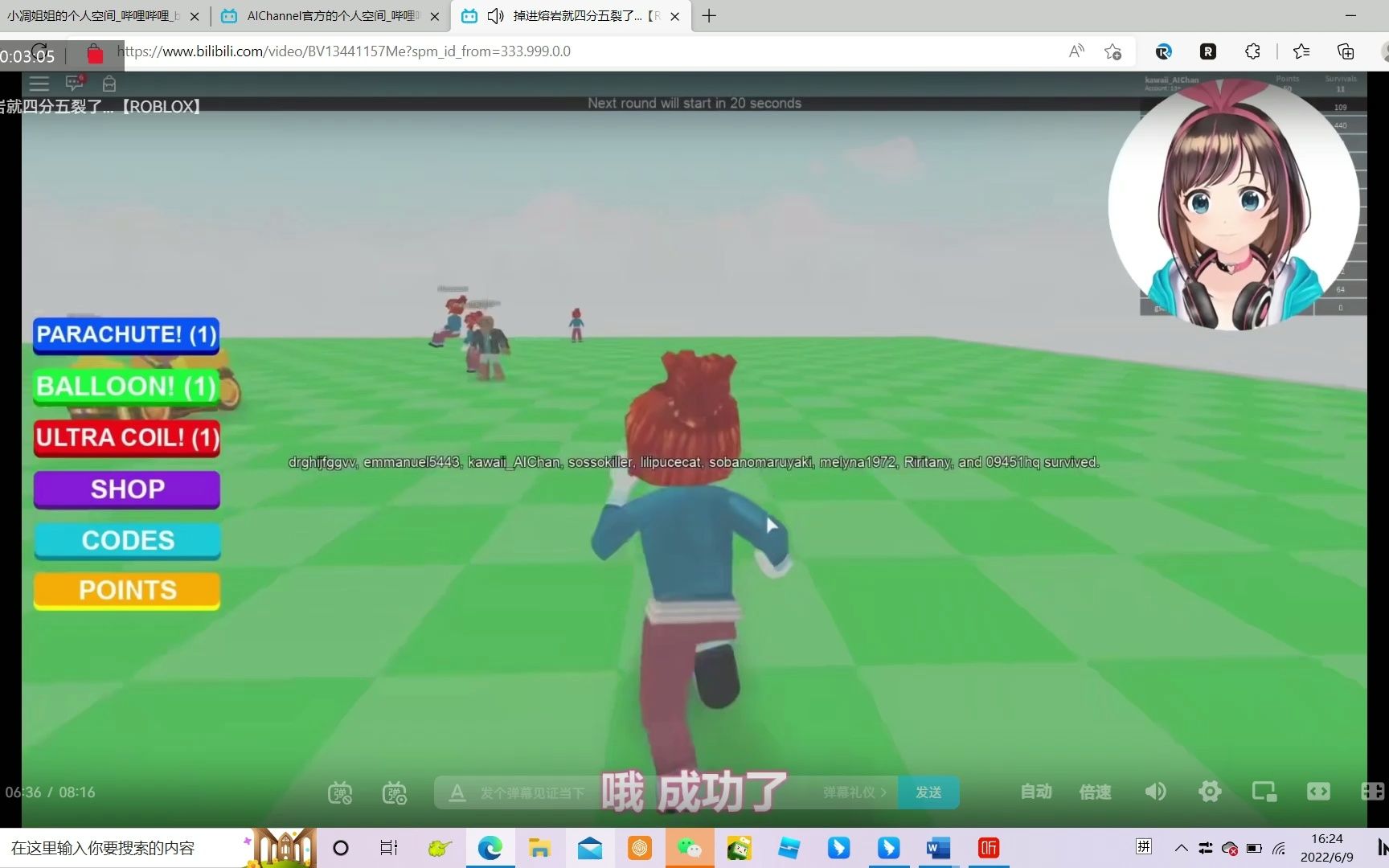The height and width of the screenshot is (868, 1389).
Task: Open the 自动 quality selector
Action: click(x=1036, y=792)
